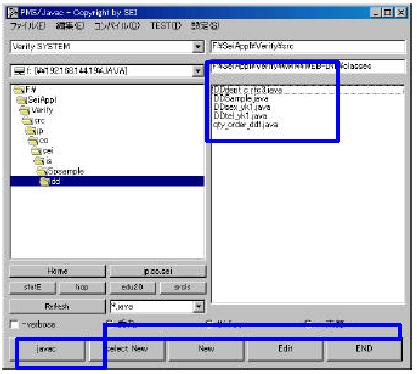Open the 設定 (Settings) menu
417x374 pixels.
click(205, 26)
